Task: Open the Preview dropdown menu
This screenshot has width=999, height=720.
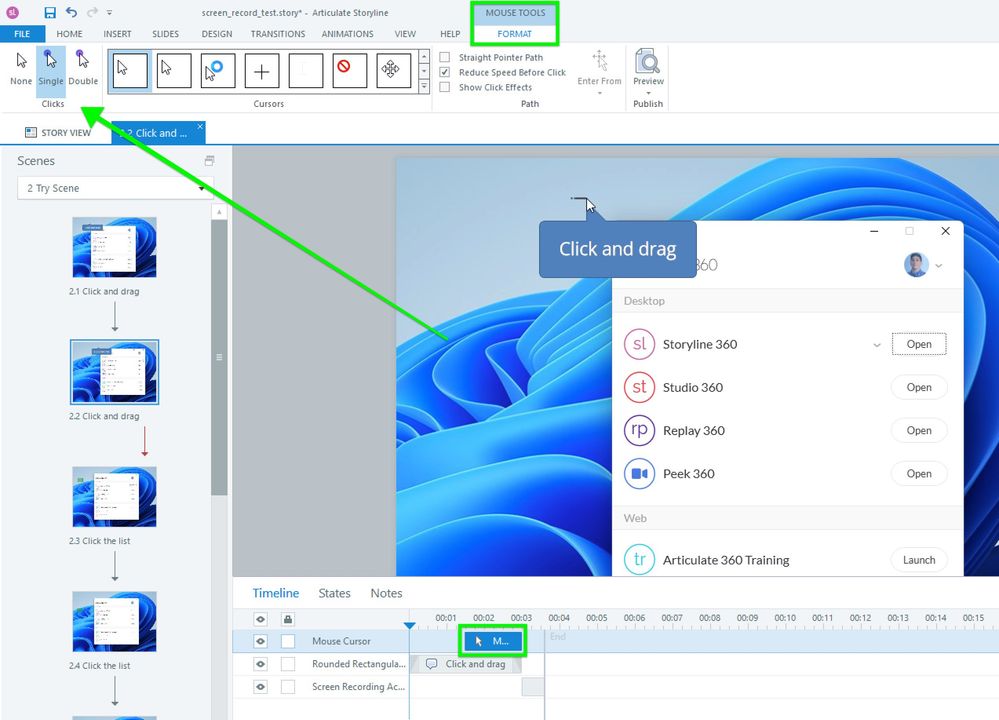Action: pos(648,93)
